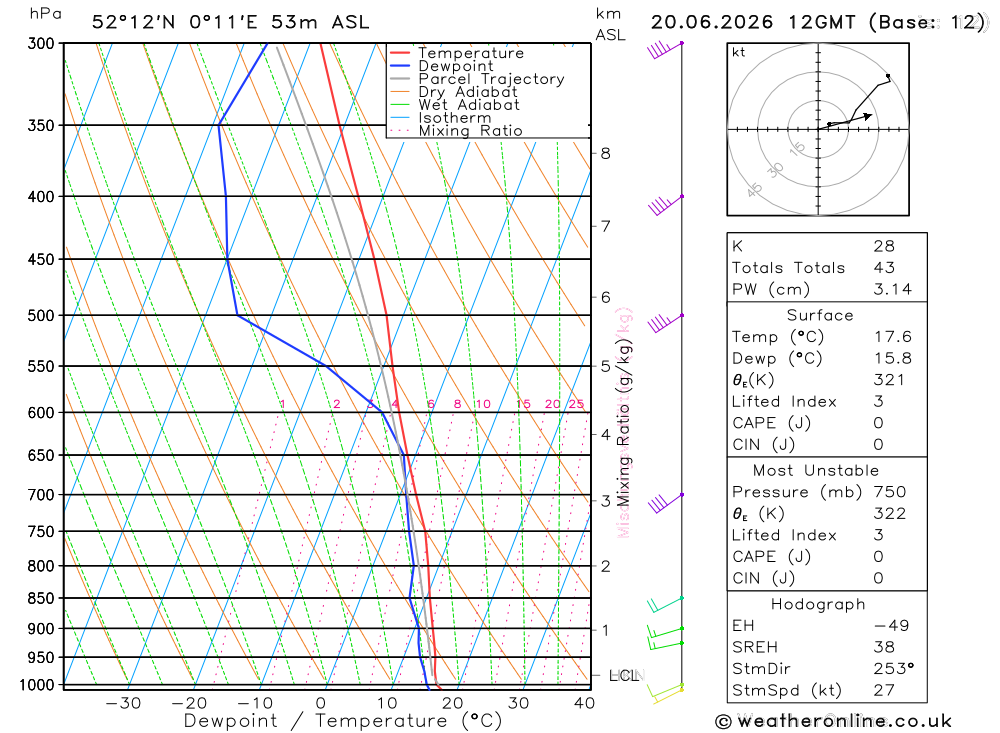Click the Temperature legend entry

[x=457, y=53]
